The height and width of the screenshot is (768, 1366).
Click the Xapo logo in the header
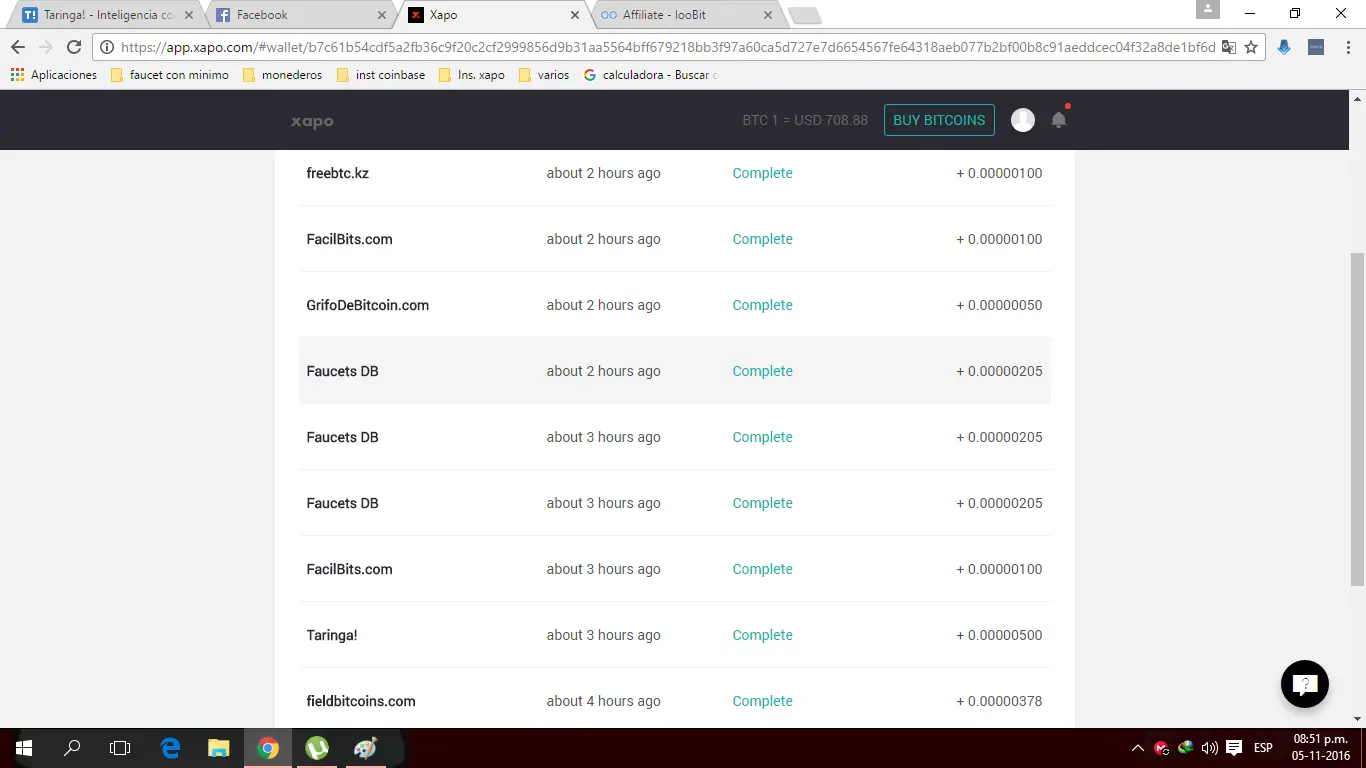click(x=312, y=121)
